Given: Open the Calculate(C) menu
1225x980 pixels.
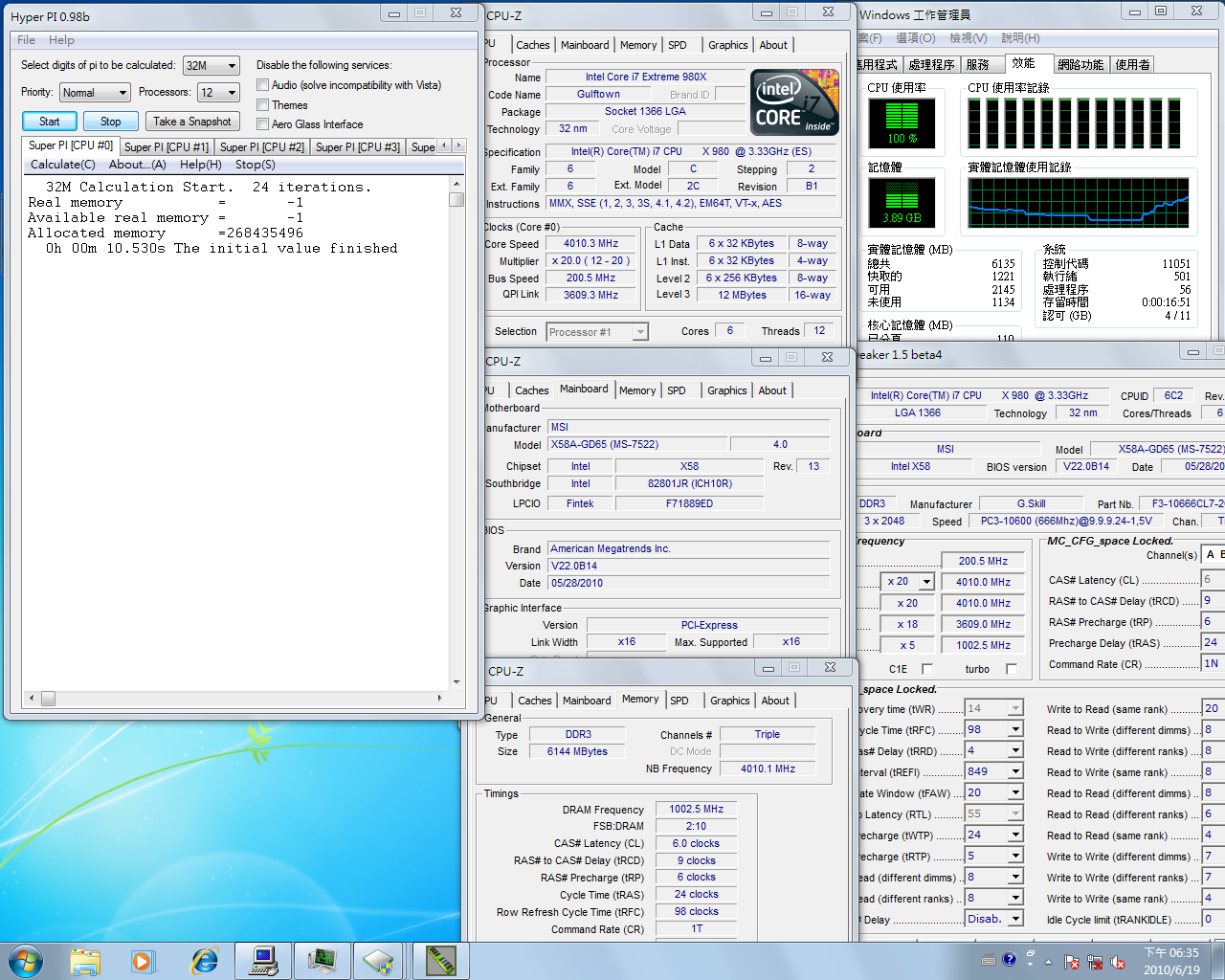Looking at the screenshot, I should [x=63, y=165].
